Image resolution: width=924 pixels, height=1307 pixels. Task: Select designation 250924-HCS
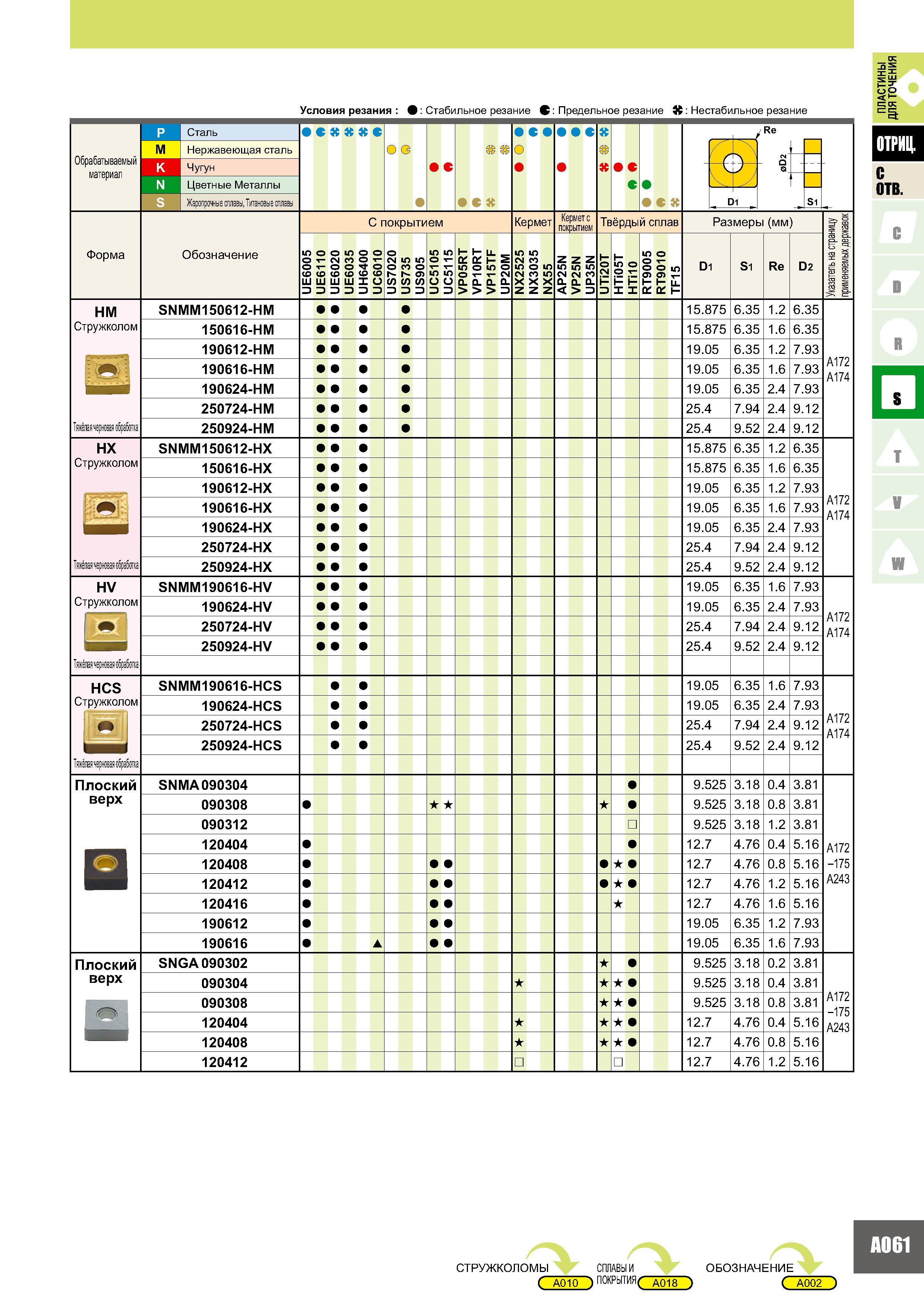[241, 745]
